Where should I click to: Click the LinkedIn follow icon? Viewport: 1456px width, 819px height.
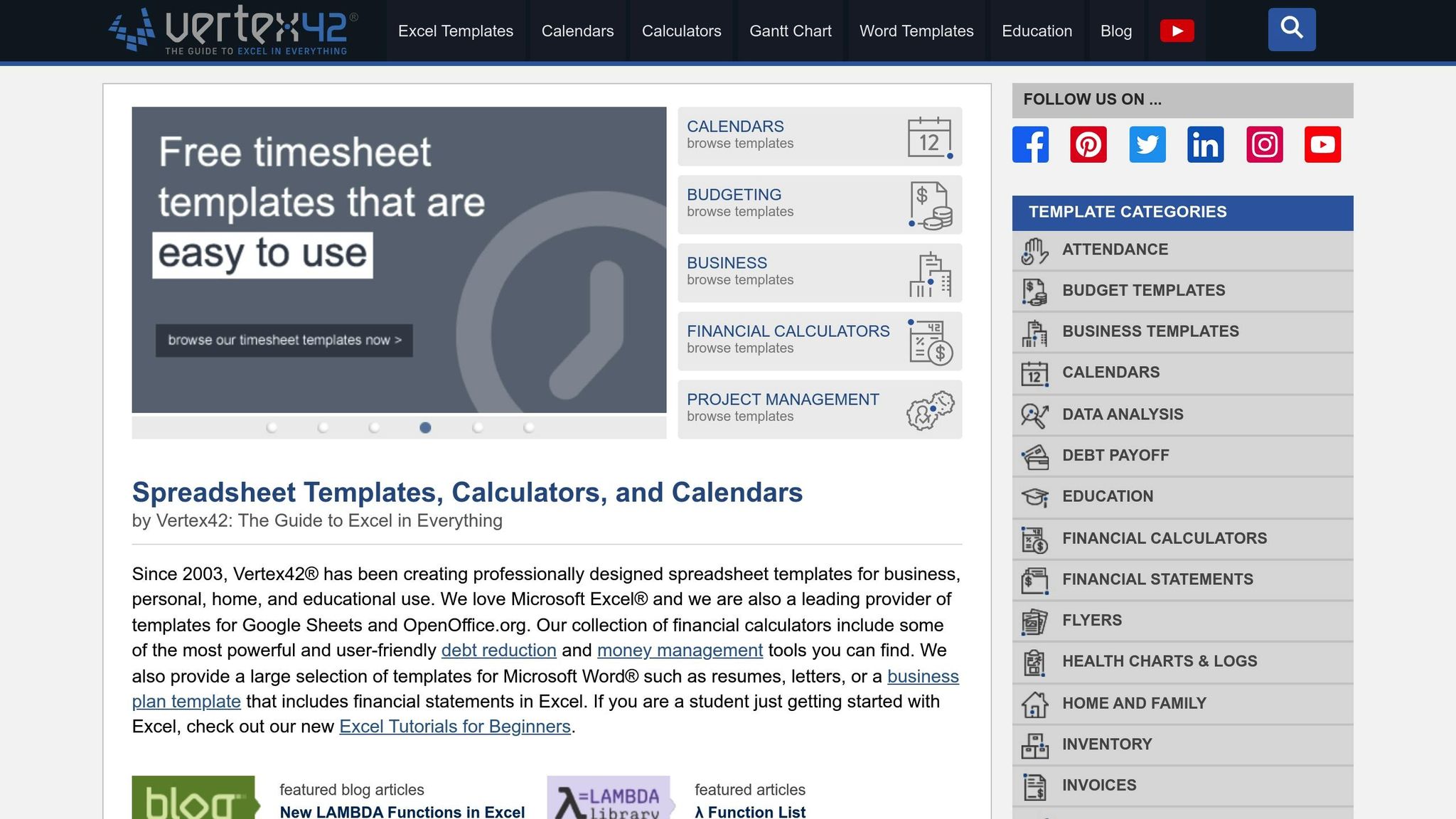[1205, 144]
